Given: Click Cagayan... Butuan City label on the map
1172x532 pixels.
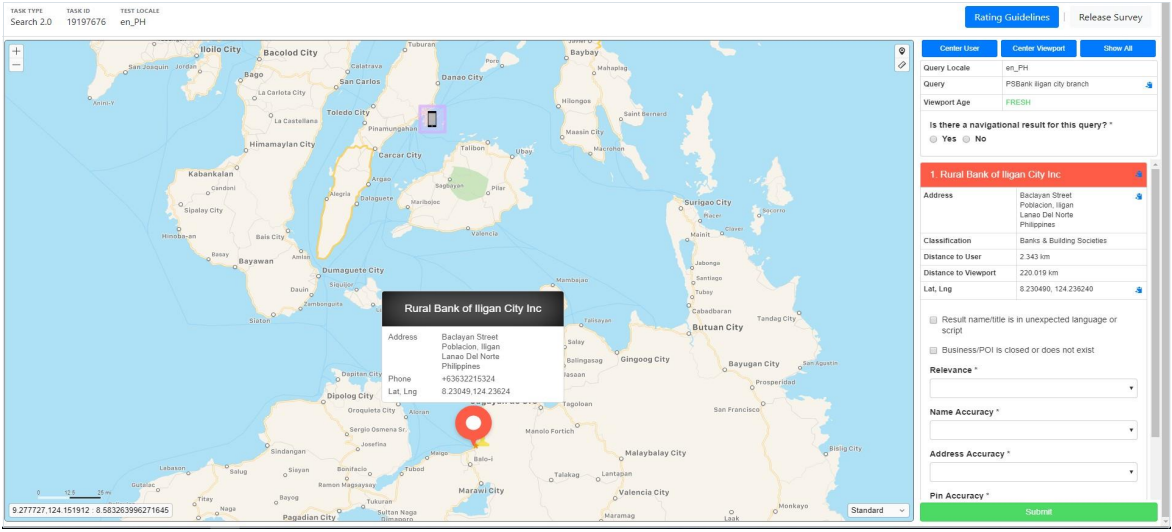Looking at the screenshot, I should pyautogui.click(x=718, y=327).
